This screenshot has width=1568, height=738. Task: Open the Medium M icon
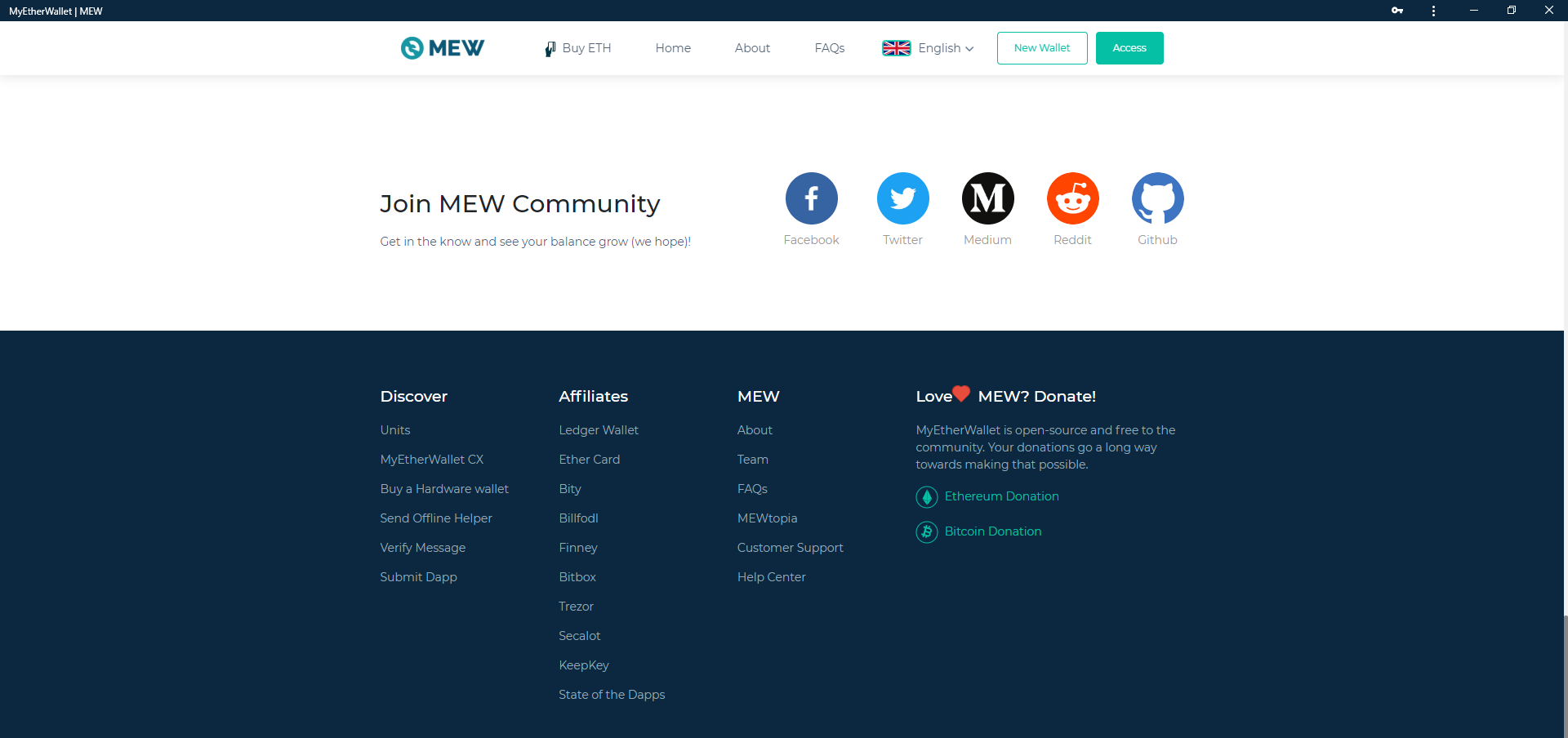tap(987, 198)
